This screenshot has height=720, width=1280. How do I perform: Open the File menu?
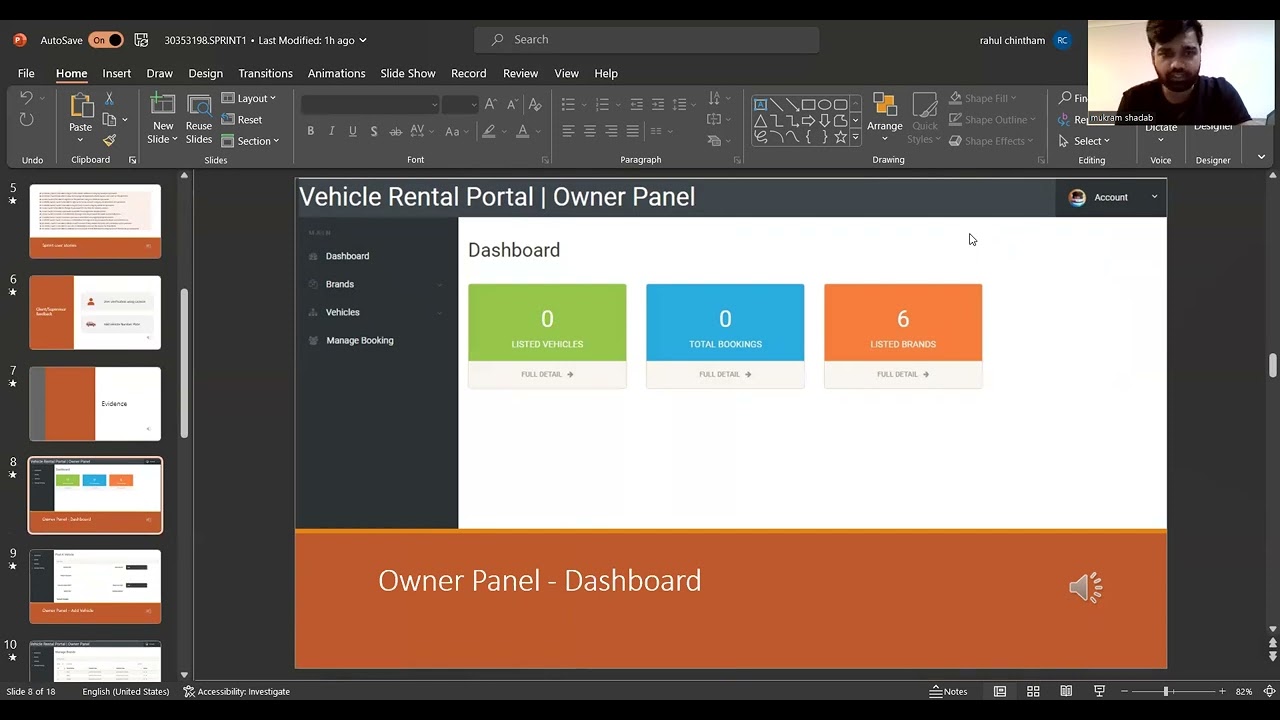(26, 73)
